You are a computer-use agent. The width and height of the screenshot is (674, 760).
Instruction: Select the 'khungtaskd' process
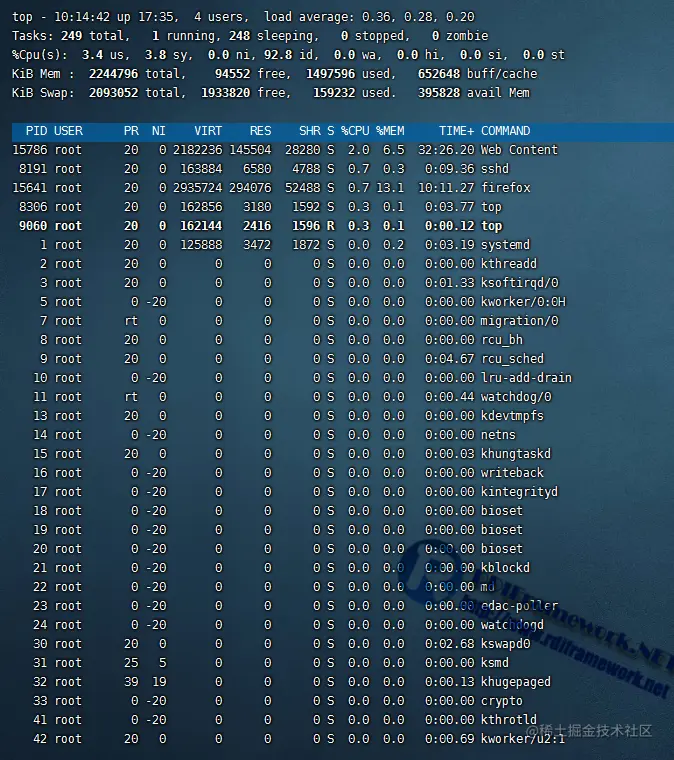coord(516,454)
